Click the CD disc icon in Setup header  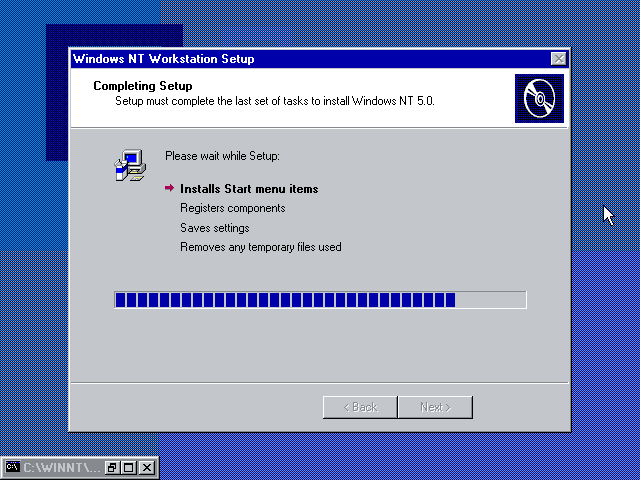coord(539,98)
